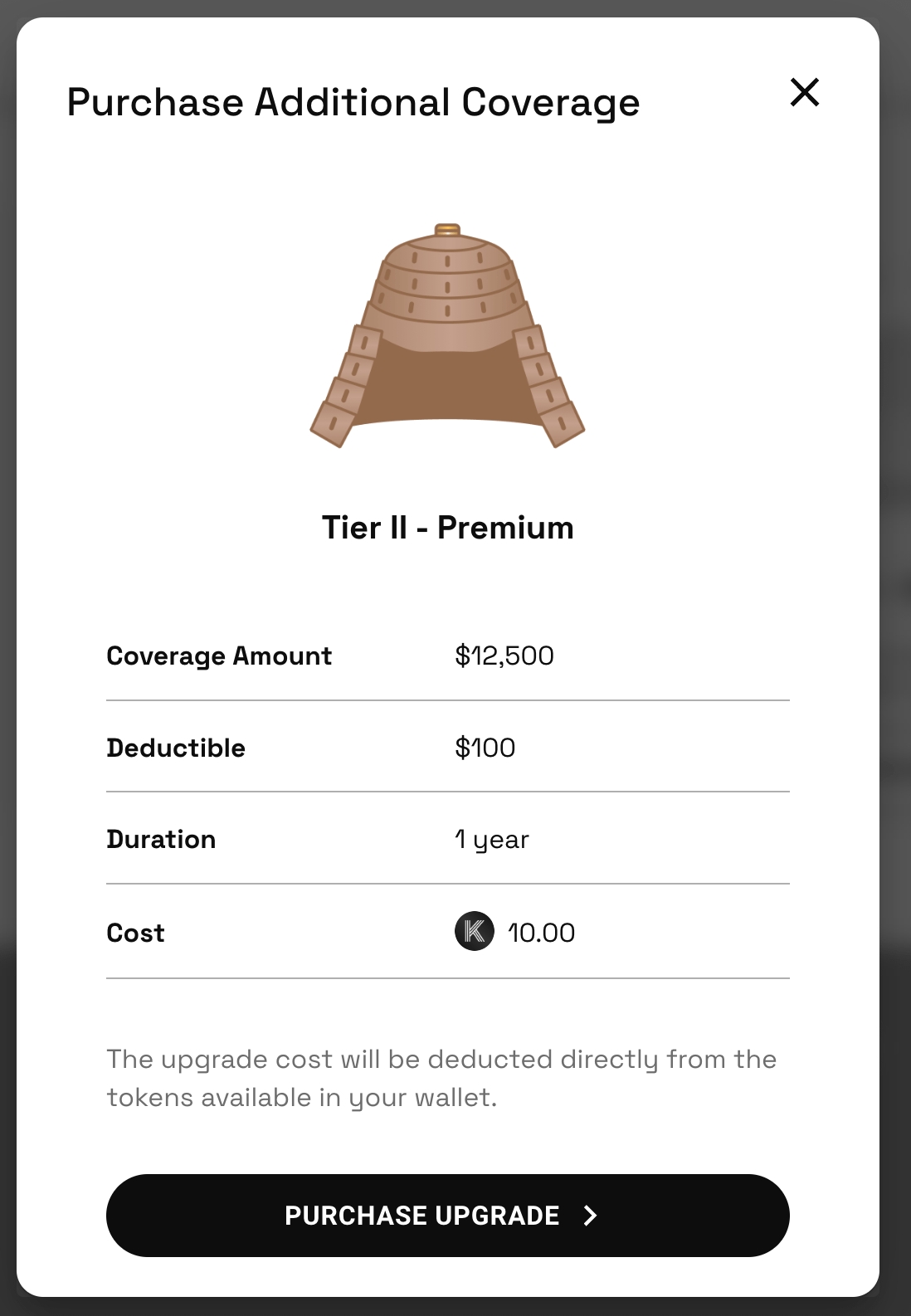Click the $100 deductible value
This screenshot has width=911, height=1316.
click(x=485, y=748)
